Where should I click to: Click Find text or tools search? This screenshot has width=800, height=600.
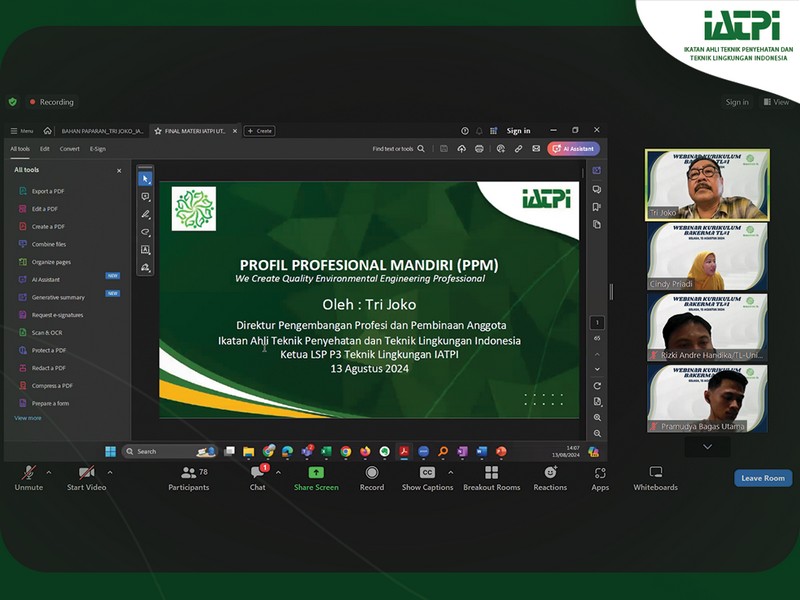398,149
